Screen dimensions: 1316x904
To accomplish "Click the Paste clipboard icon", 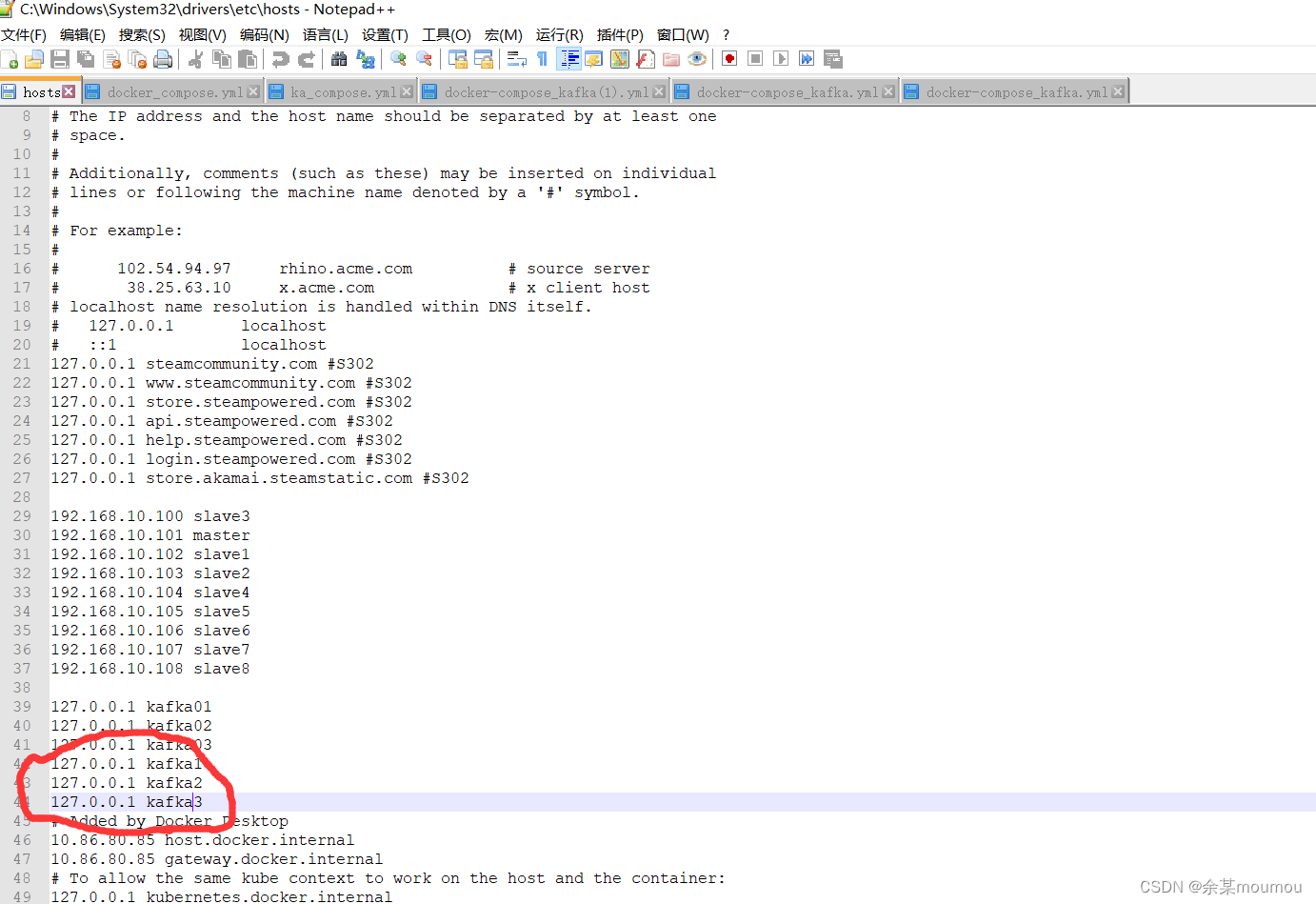I will pyautogui.click(x=248, y=59).
